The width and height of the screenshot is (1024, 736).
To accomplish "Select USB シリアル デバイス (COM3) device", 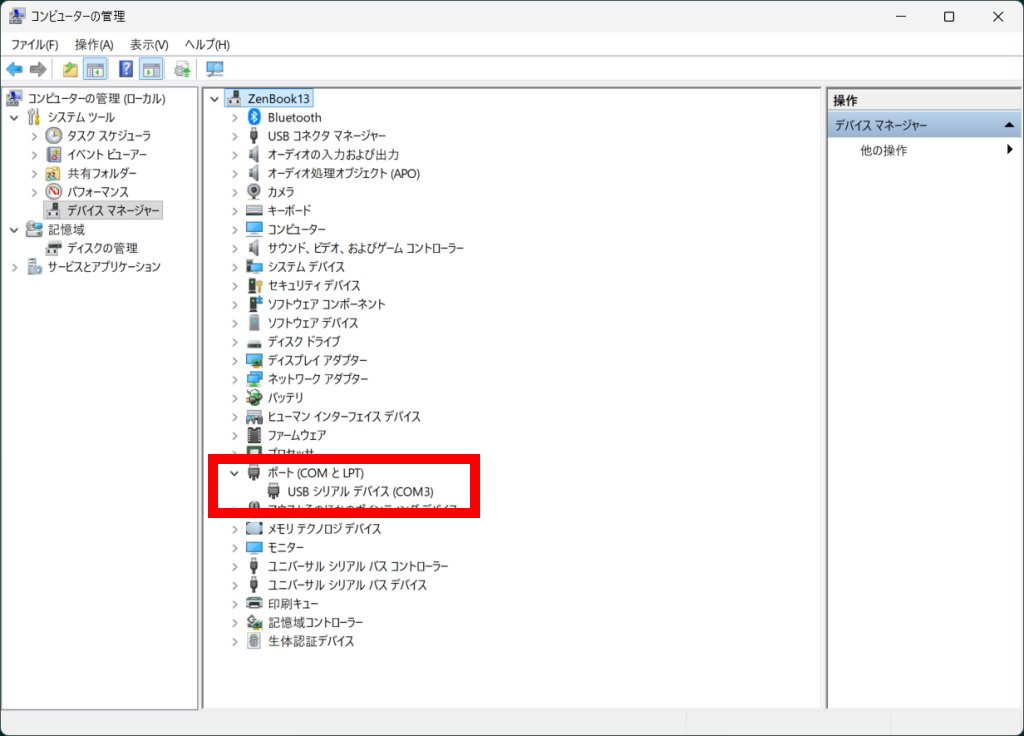I will [360, 491].
